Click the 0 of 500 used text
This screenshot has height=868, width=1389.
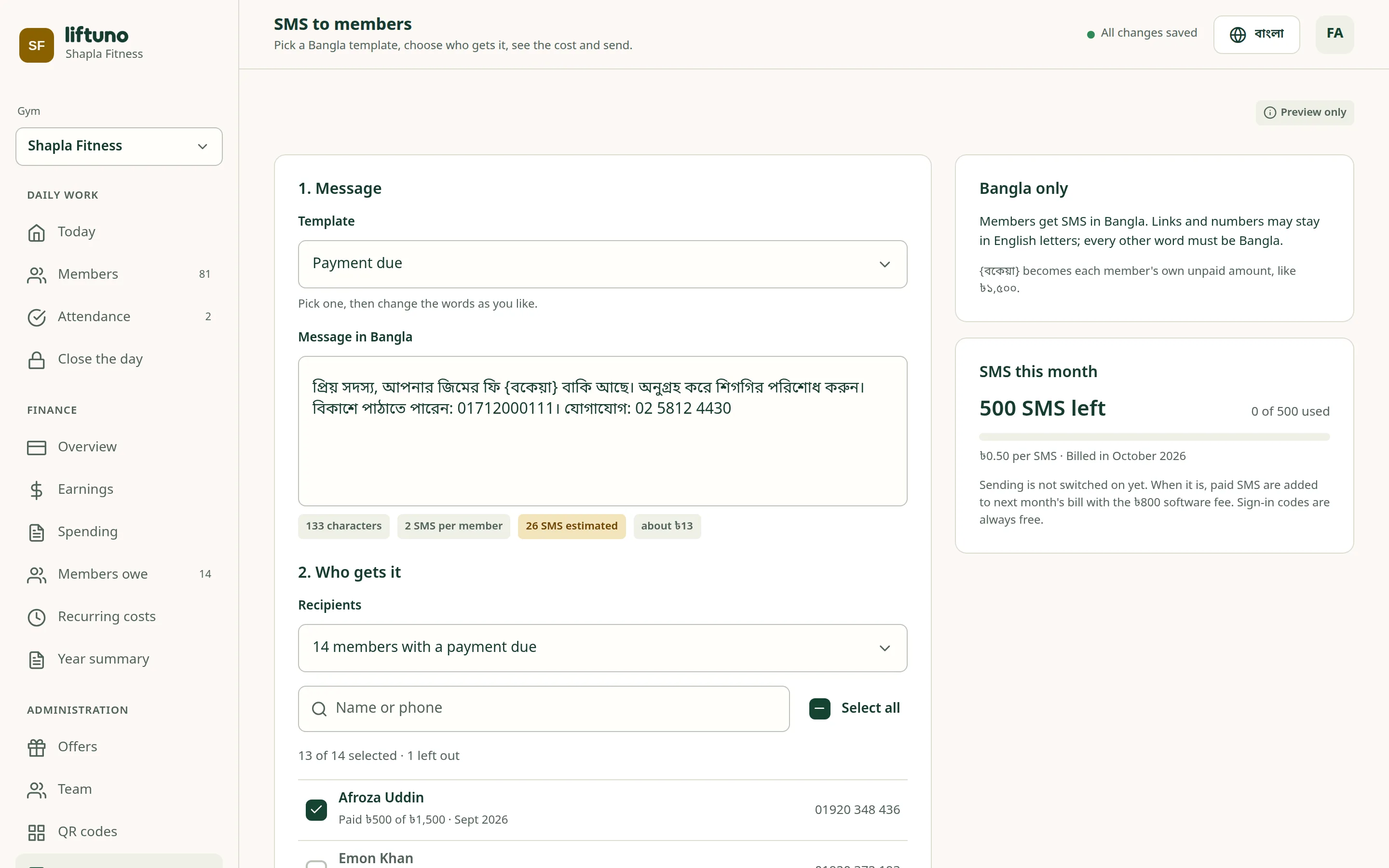coord(1290,412)
